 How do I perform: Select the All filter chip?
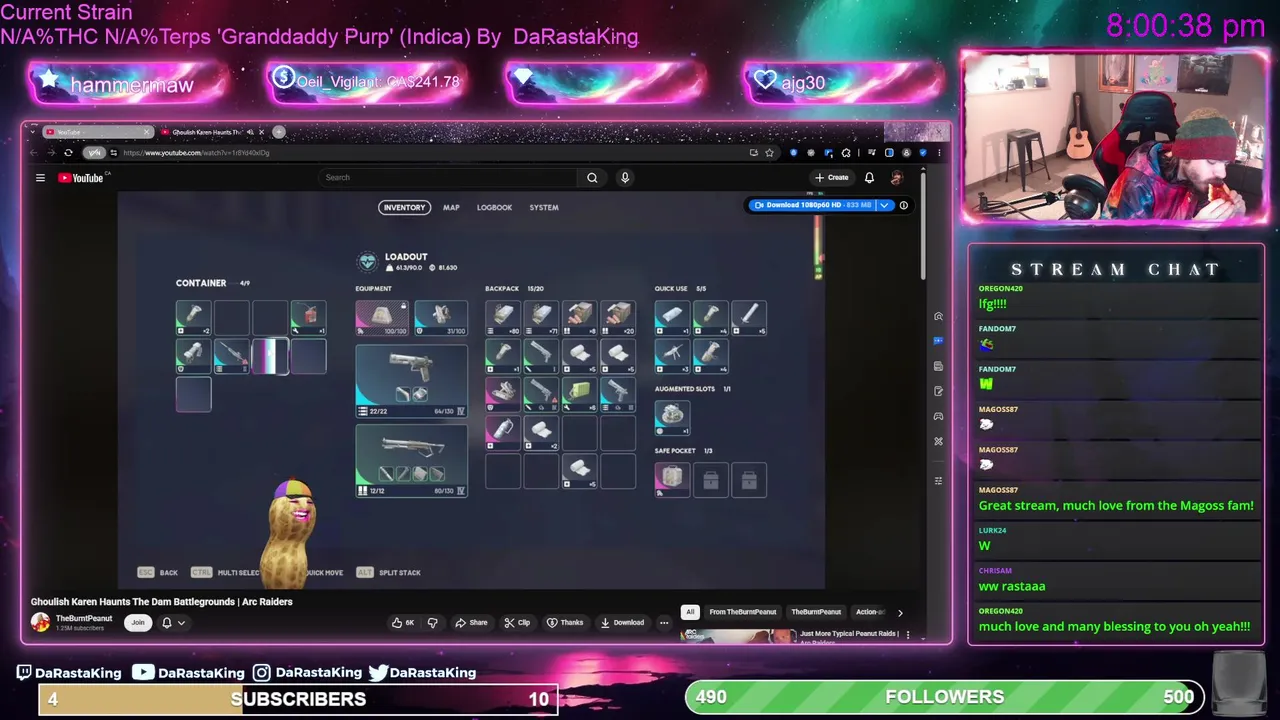[x=689, y=612]
